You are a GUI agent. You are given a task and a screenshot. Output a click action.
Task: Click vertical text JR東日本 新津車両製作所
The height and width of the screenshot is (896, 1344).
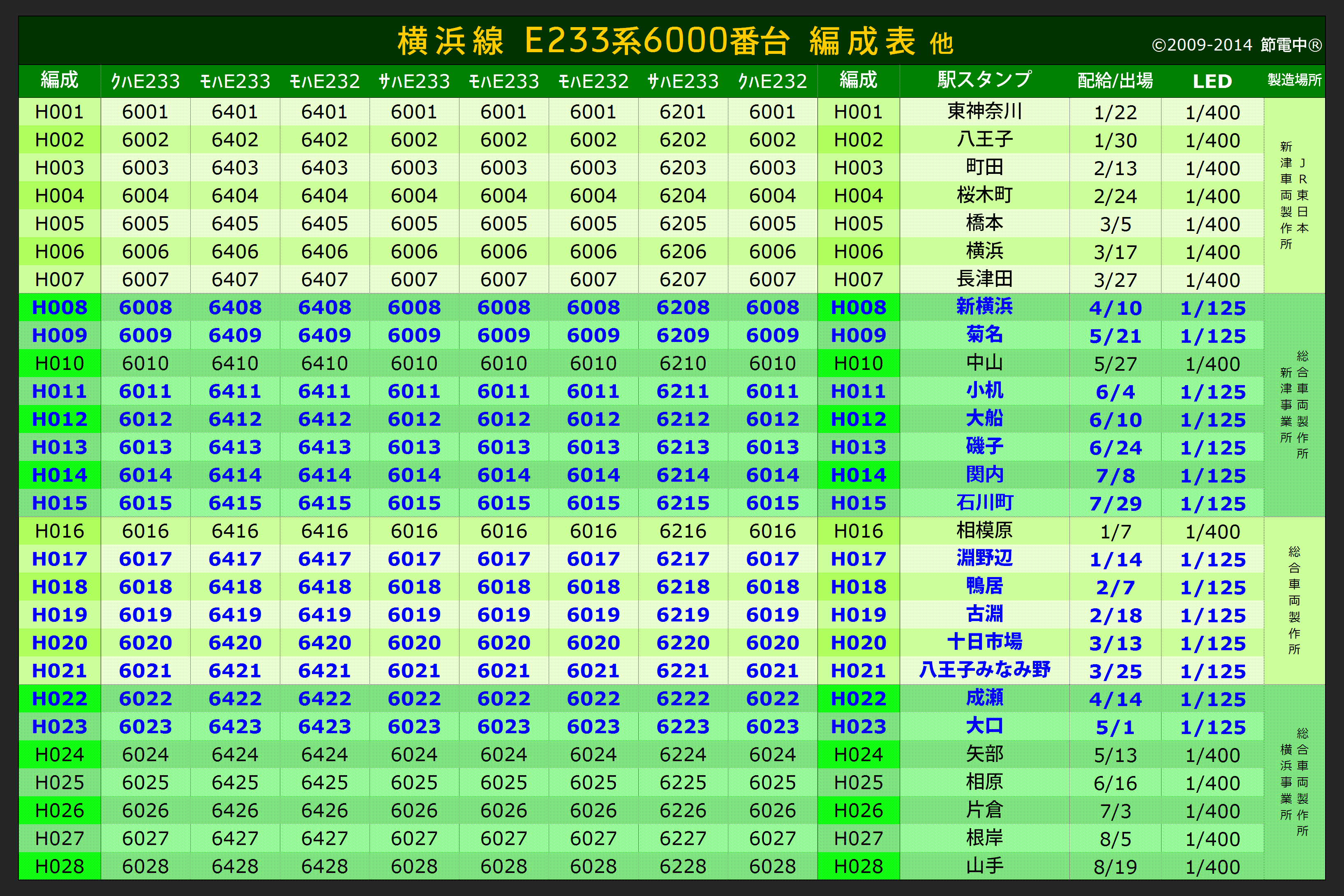pyautogui.click(x=1294, y=195)
